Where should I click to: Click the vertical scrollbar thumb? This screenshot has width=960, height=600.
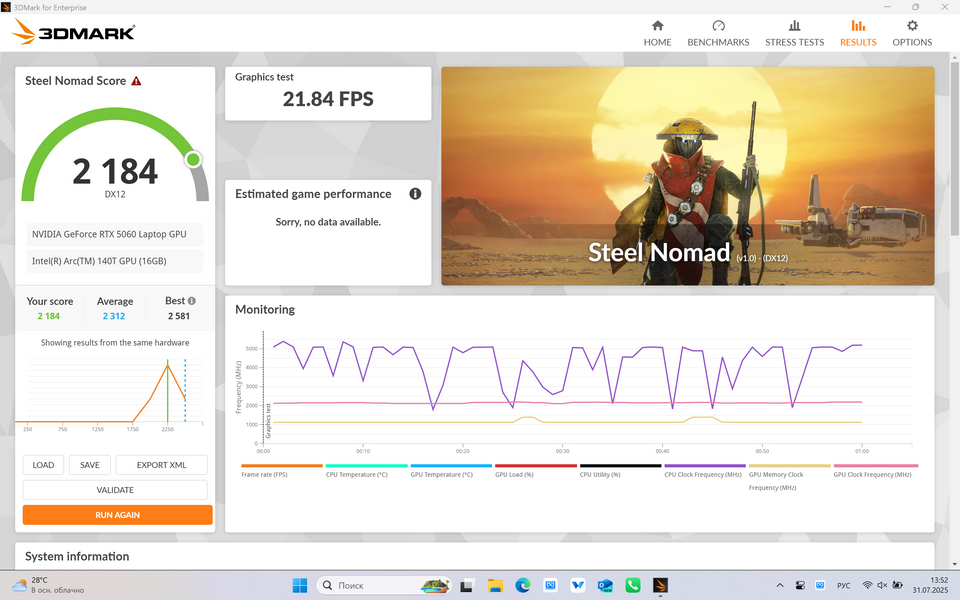[x=954, y=147]
